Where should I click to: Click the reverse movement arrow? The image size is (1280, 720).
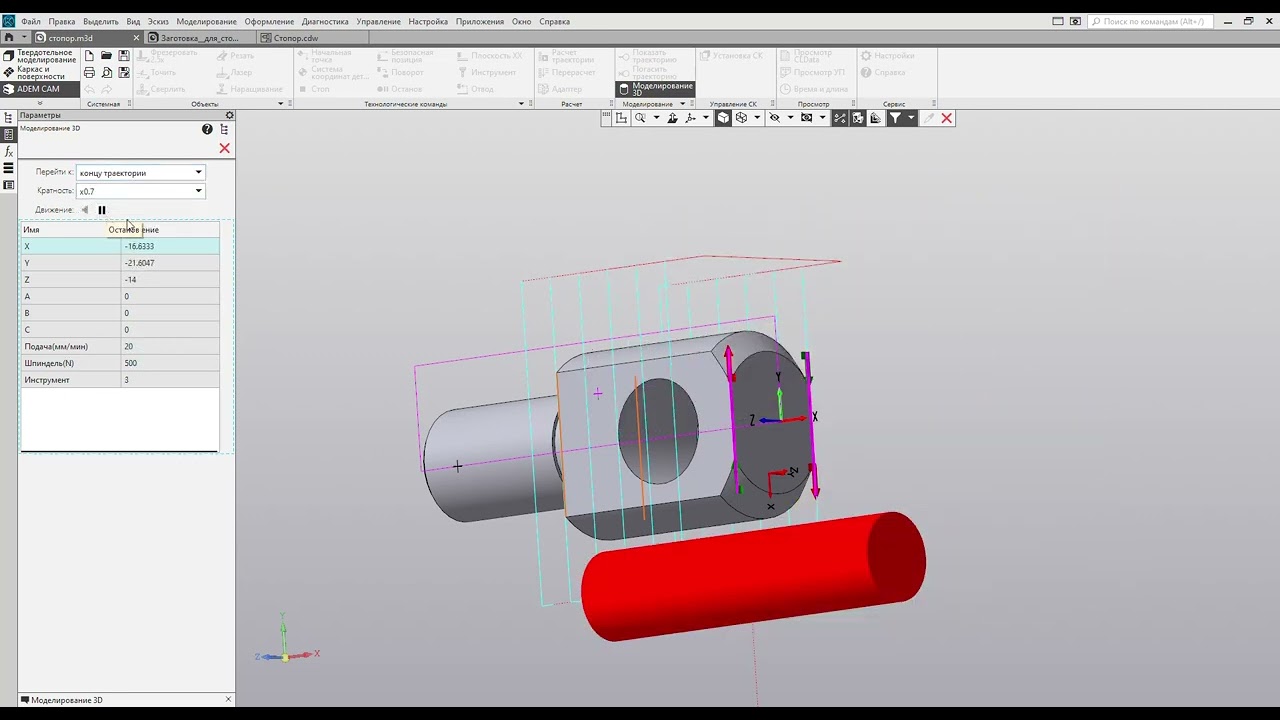pyautogui.click(x=85, y=210)
